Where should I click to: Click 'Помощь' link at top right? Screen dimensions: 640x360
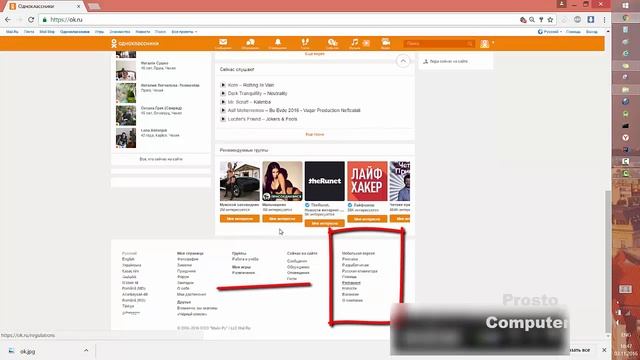(573, 31)
